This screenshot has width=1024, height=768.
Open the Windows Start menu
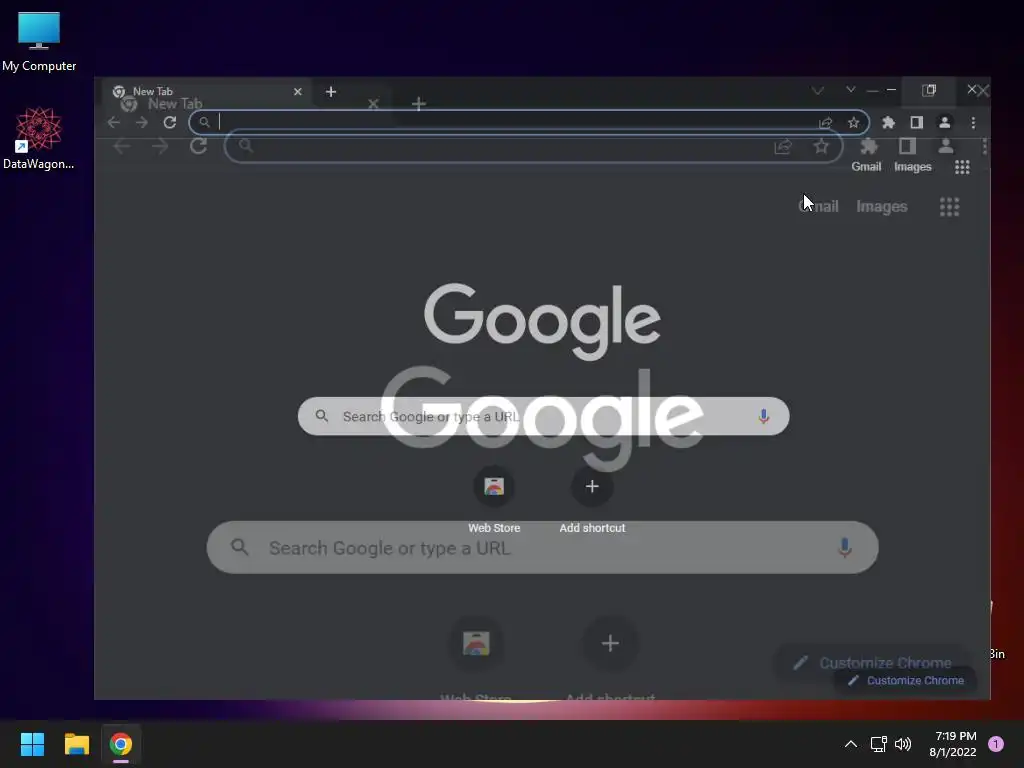click(32, 744)
